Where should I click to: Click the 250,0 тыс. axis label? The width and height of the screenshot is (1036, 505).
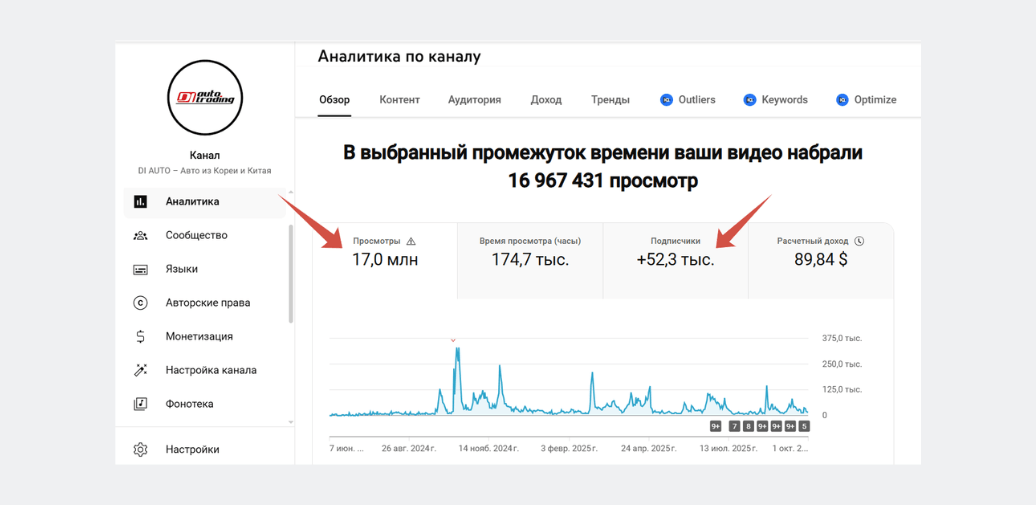841,364
